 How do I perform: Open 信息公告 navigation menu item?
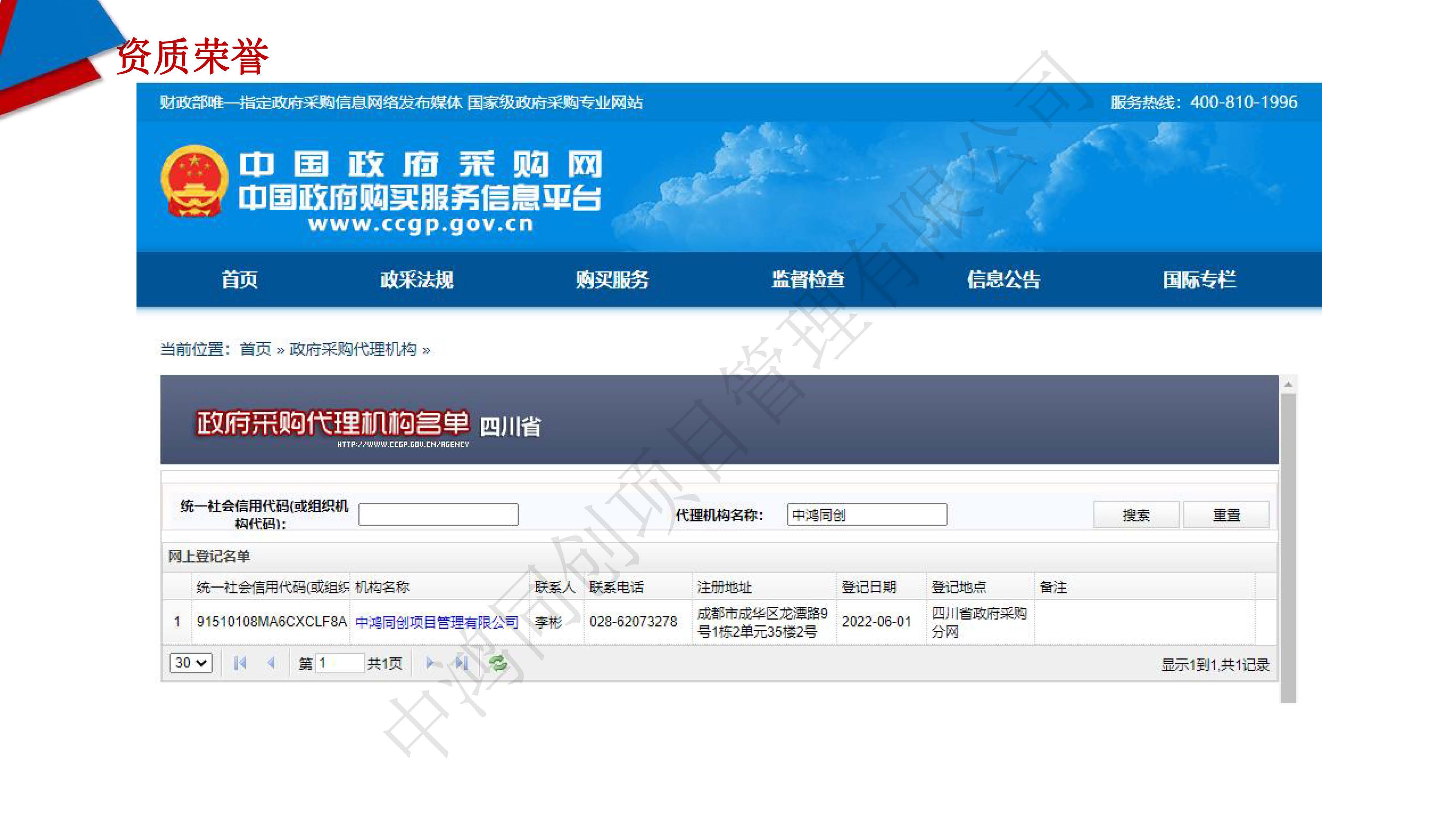click(1004, 279)
